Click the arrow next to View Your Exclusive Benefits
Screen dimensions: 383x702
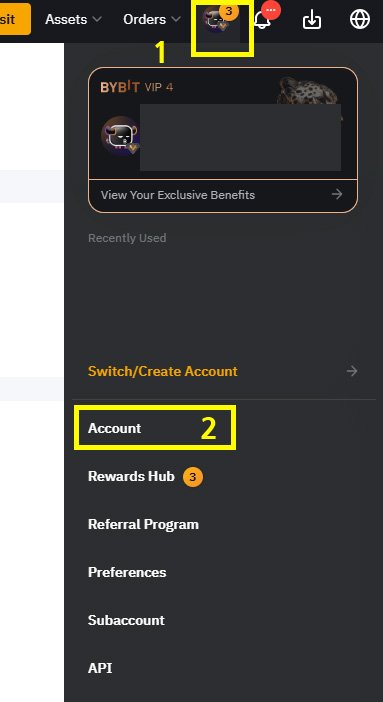pos(337,194)
